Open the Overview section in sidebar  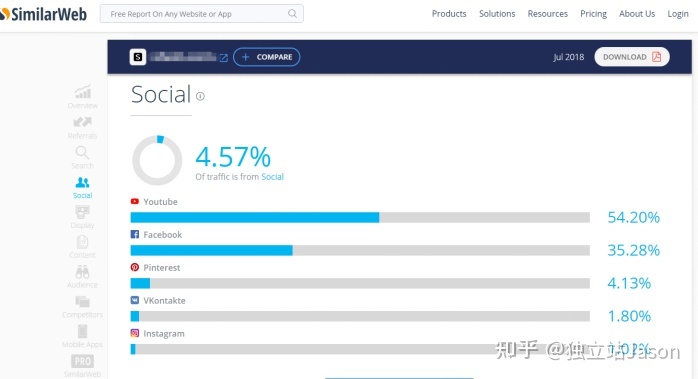[x=82, y=97]
